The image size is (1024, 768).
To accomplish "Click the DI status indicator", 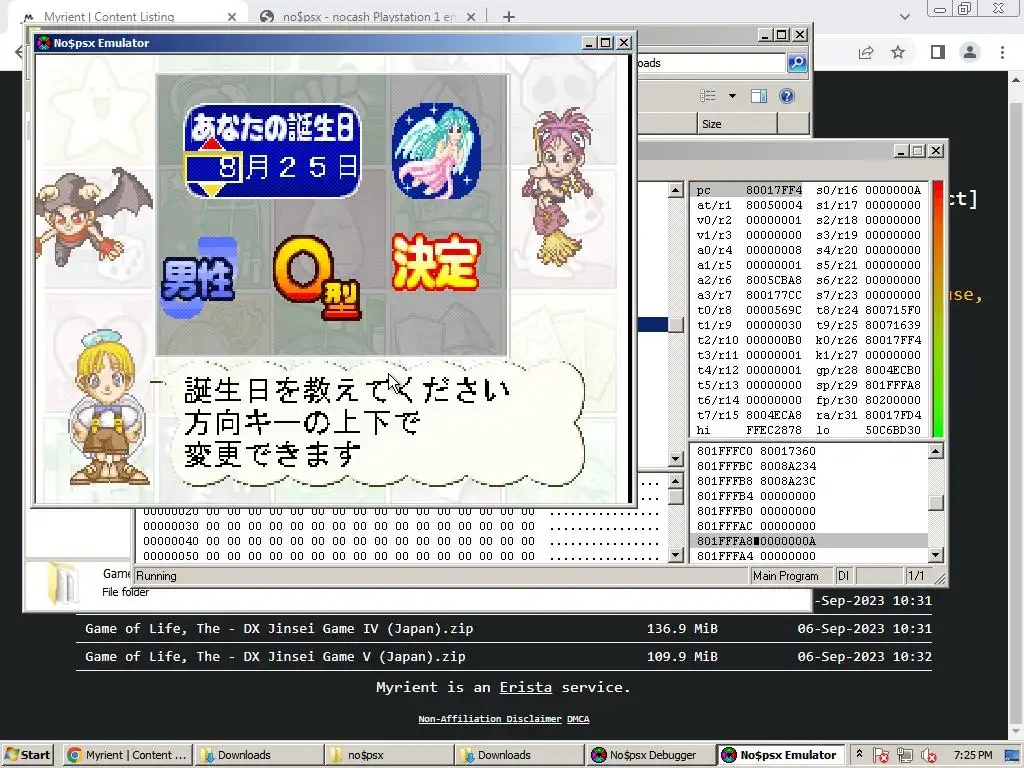I will pos(843,576).
